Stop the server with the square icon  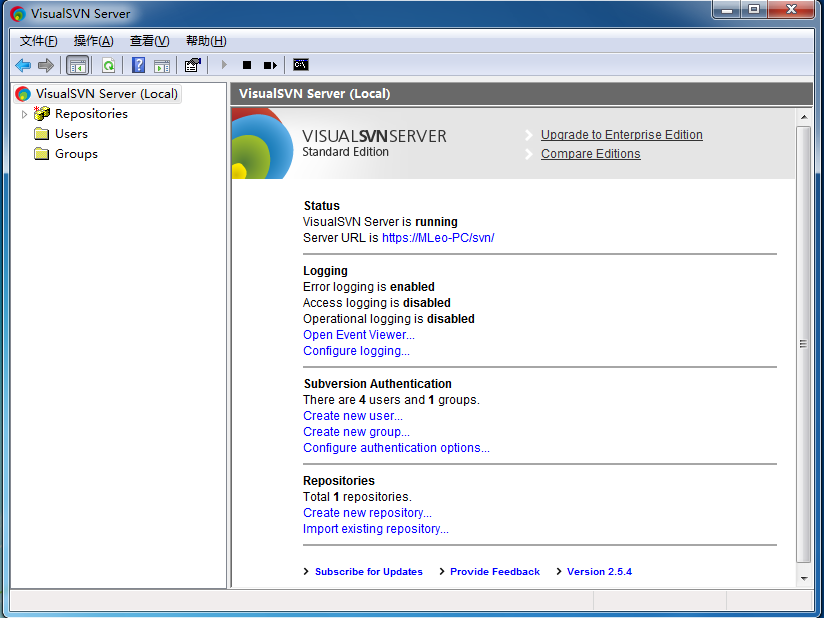247,65
